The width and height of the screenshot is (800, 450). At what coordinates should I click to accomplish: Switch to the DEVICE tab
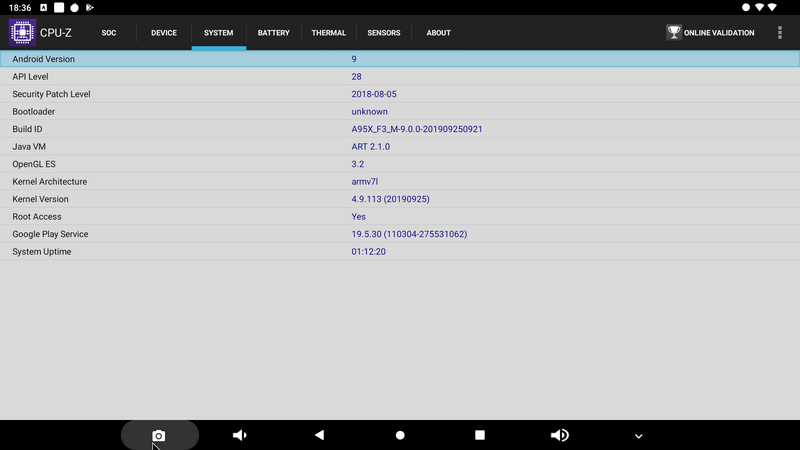click(164, 33)
